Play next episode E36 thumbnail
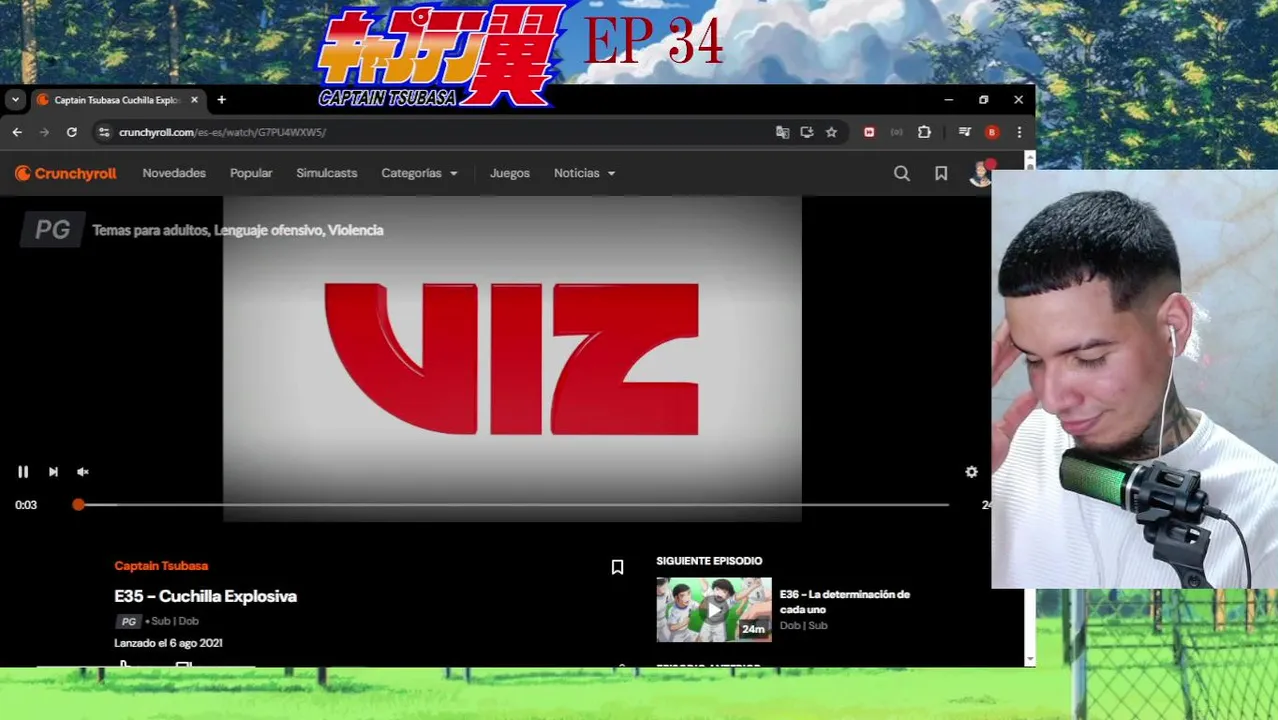Image resolution: width=1278 pixels, height=720 pixels. [x=714, y=609]
